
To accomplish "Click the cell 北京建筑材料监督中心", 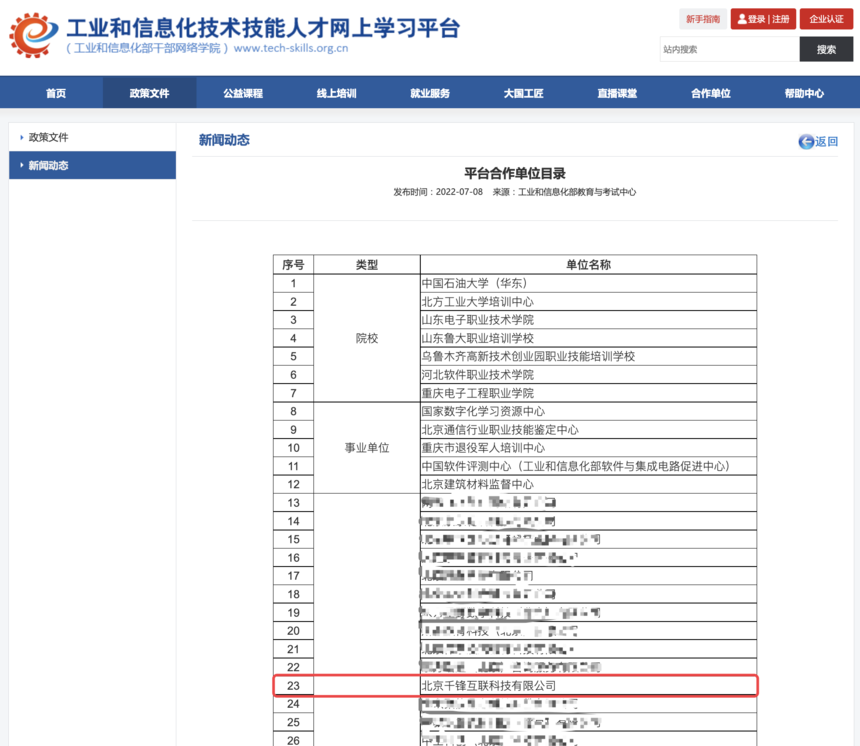I will click(589, 484).
